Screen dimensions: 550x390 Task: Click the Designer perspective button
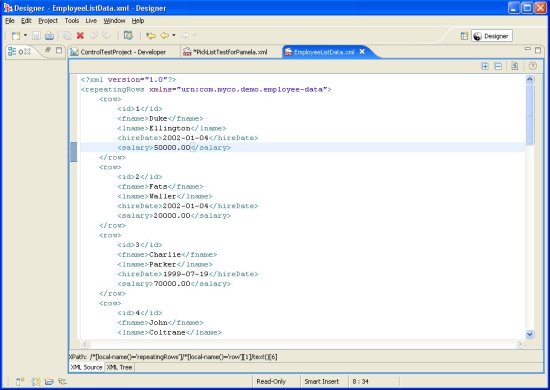(492, 36)
